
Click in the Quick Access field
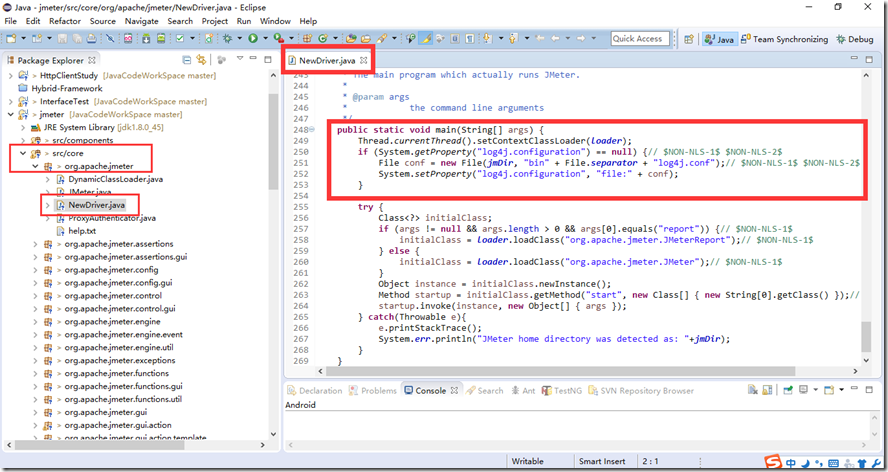click(x=640, y=39)
